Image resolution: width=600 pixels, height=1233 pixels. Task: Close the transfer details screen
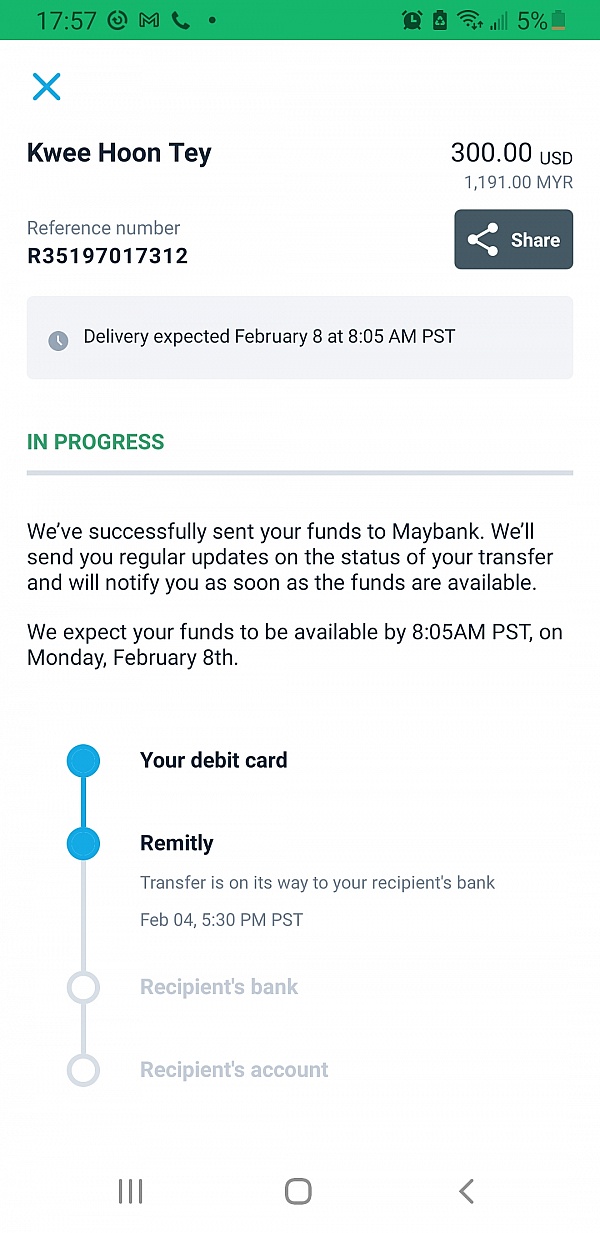46,87
